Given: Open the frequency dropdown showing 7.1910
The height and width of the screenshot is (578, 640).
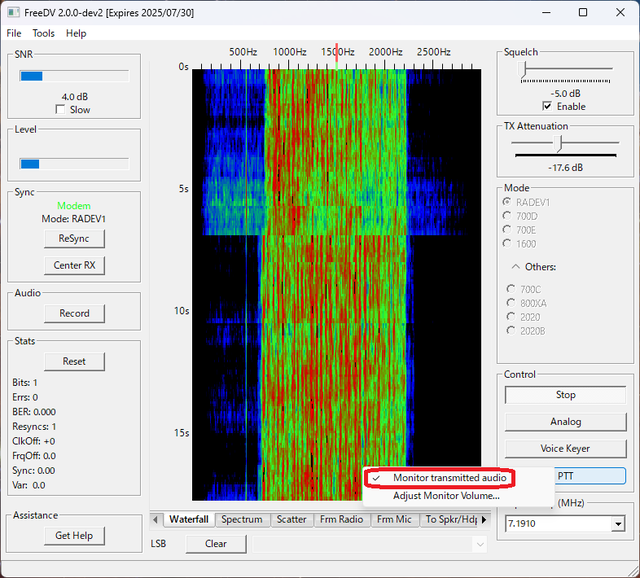Looking at the screenshot, I should point(617,523).
